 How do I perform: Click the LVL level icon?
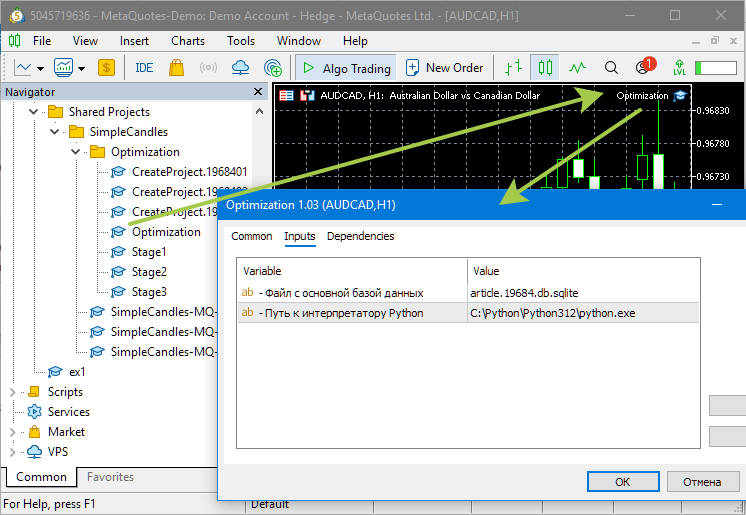pos(679,68)
